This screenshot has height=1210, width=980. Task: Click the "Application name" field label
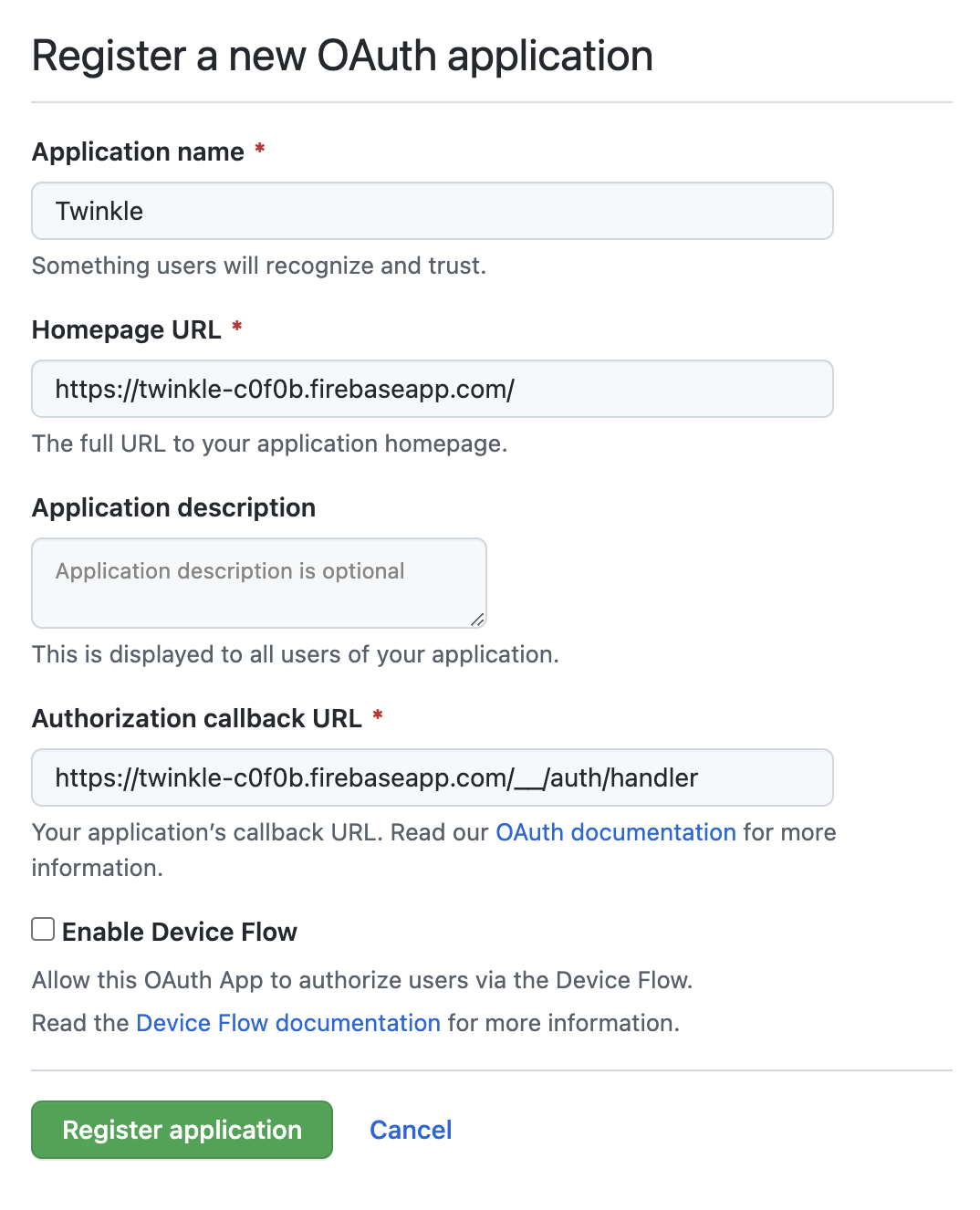pos(138,151)
